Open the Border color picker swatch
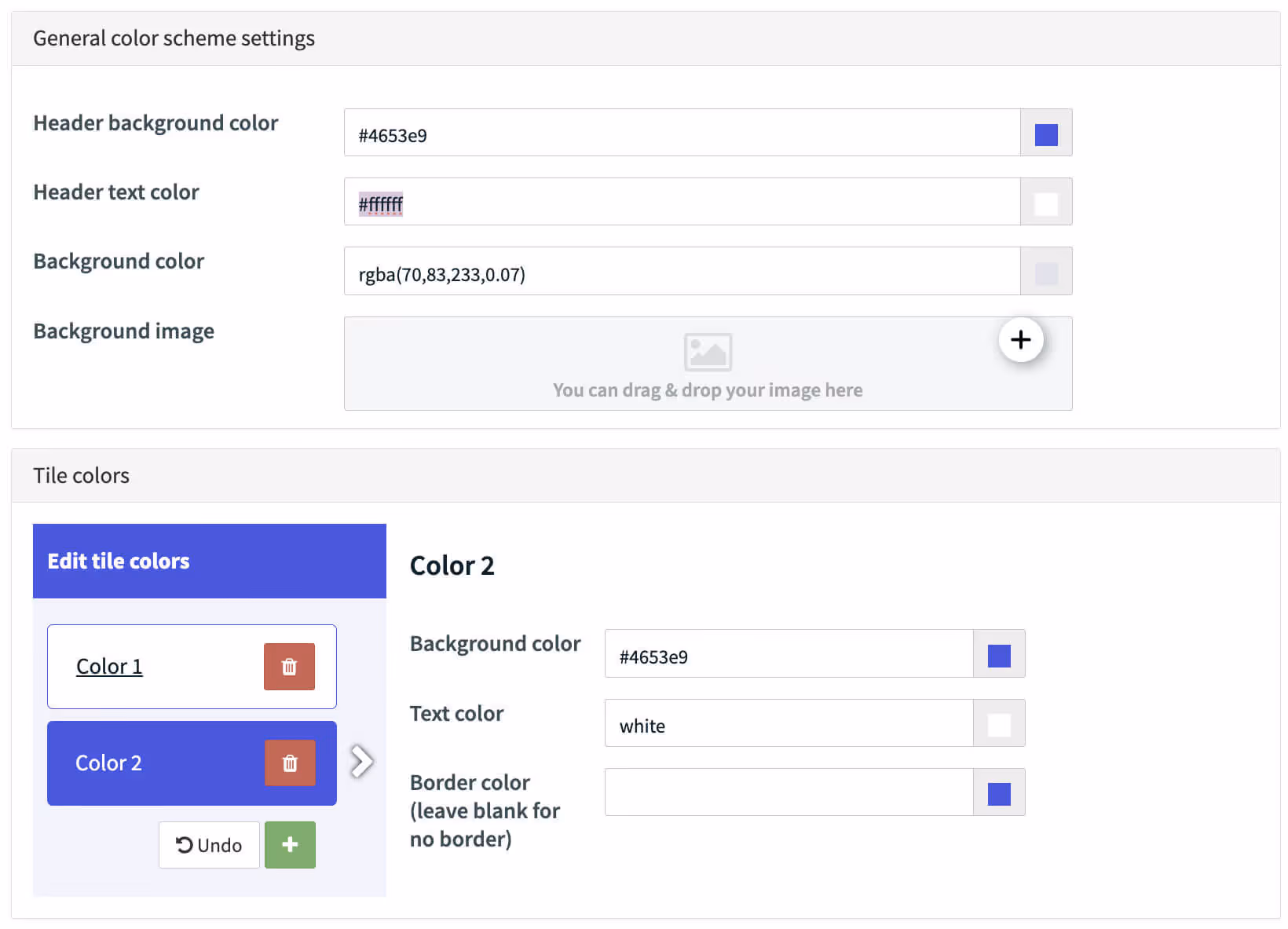 pos(998,792)
